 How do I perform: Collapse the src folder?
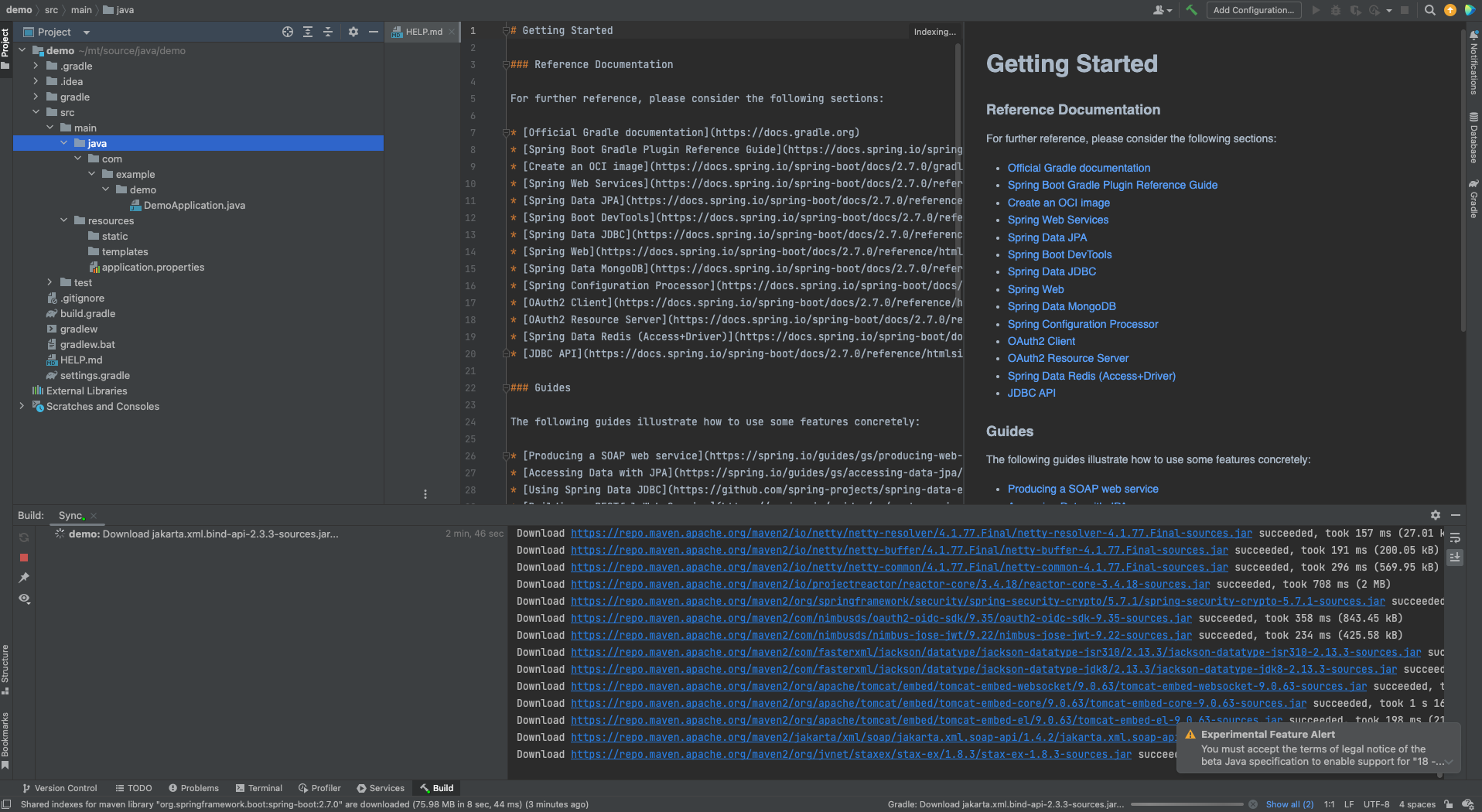(36, 112)
